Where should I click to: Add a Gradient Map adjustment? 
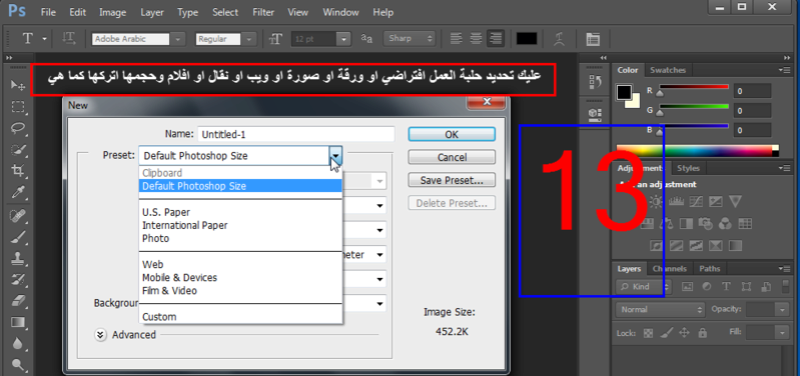click(x=735, y=245)
